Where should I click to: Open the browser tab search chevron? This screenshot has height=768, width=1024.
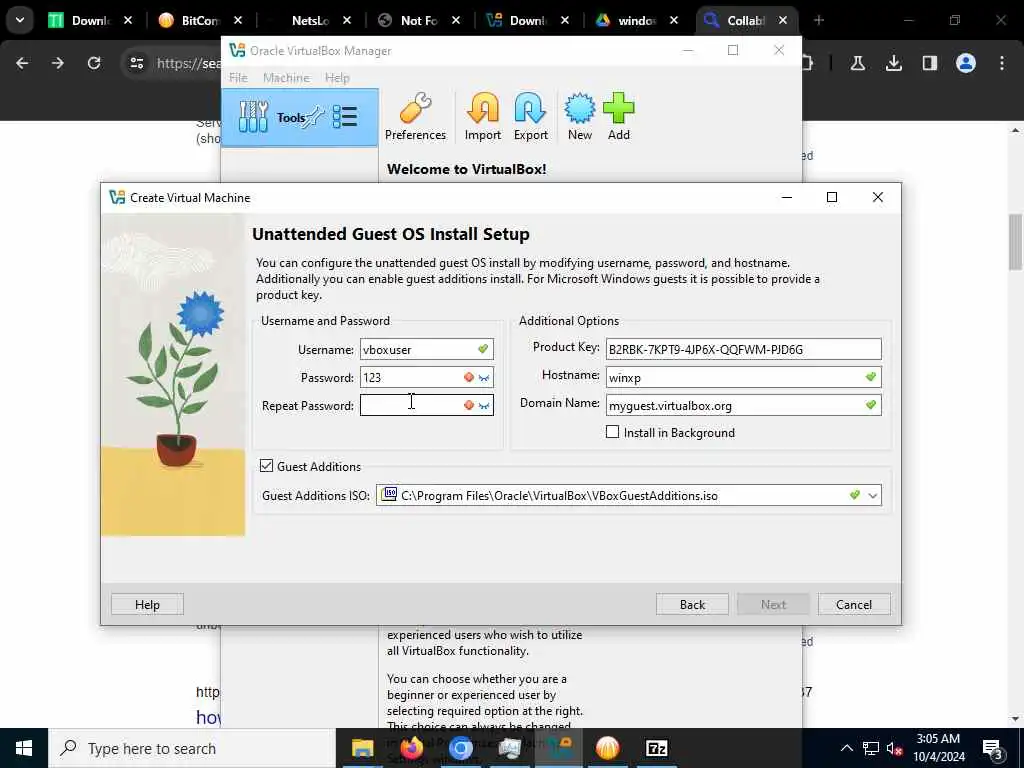(x=20, y=20)
